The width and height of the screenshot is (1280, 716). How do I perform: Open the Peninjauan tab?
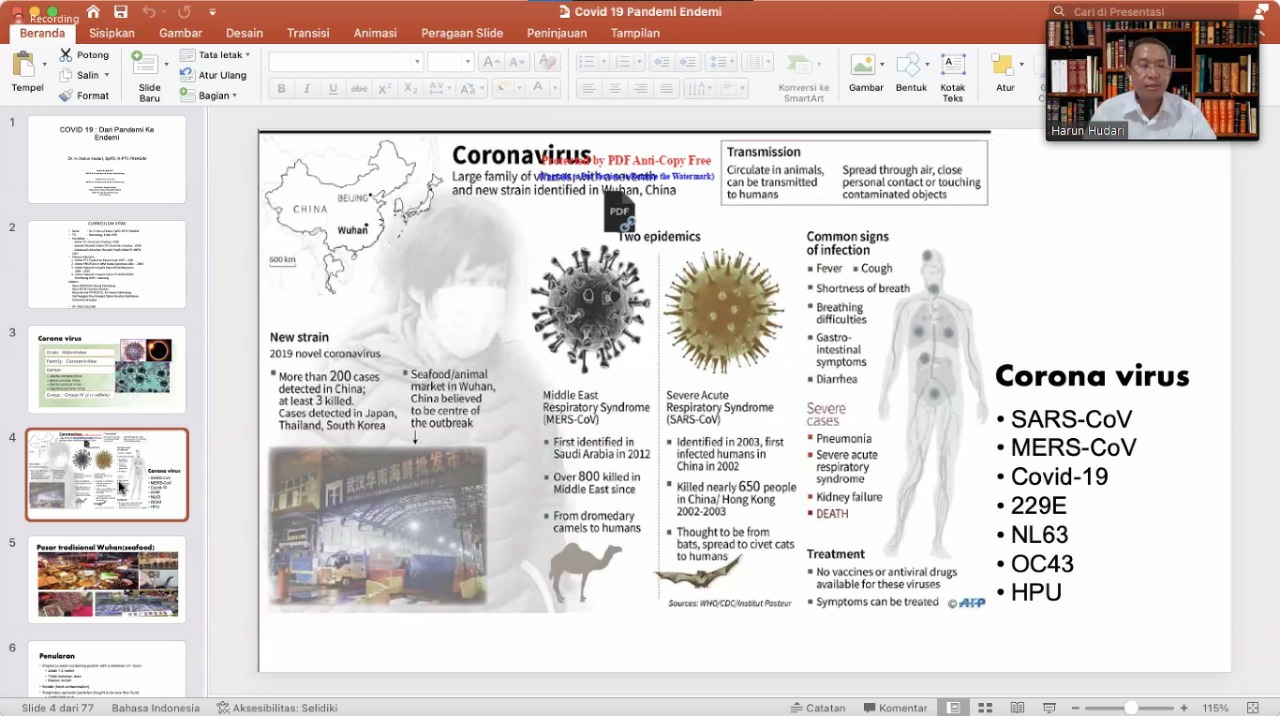tap(557, 33)
